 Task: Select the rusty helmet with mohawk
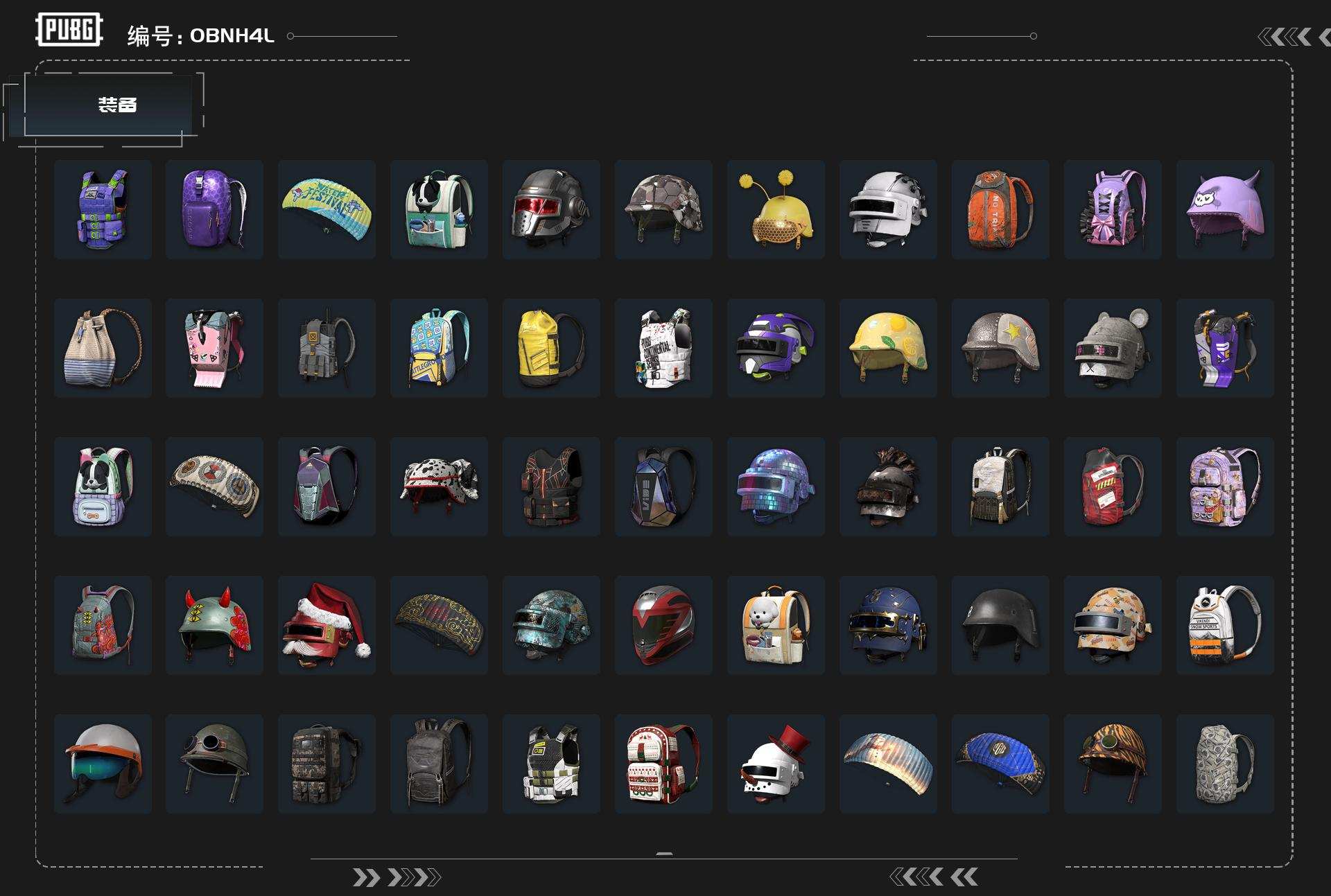pyautogui.click(x=888, y=486)
